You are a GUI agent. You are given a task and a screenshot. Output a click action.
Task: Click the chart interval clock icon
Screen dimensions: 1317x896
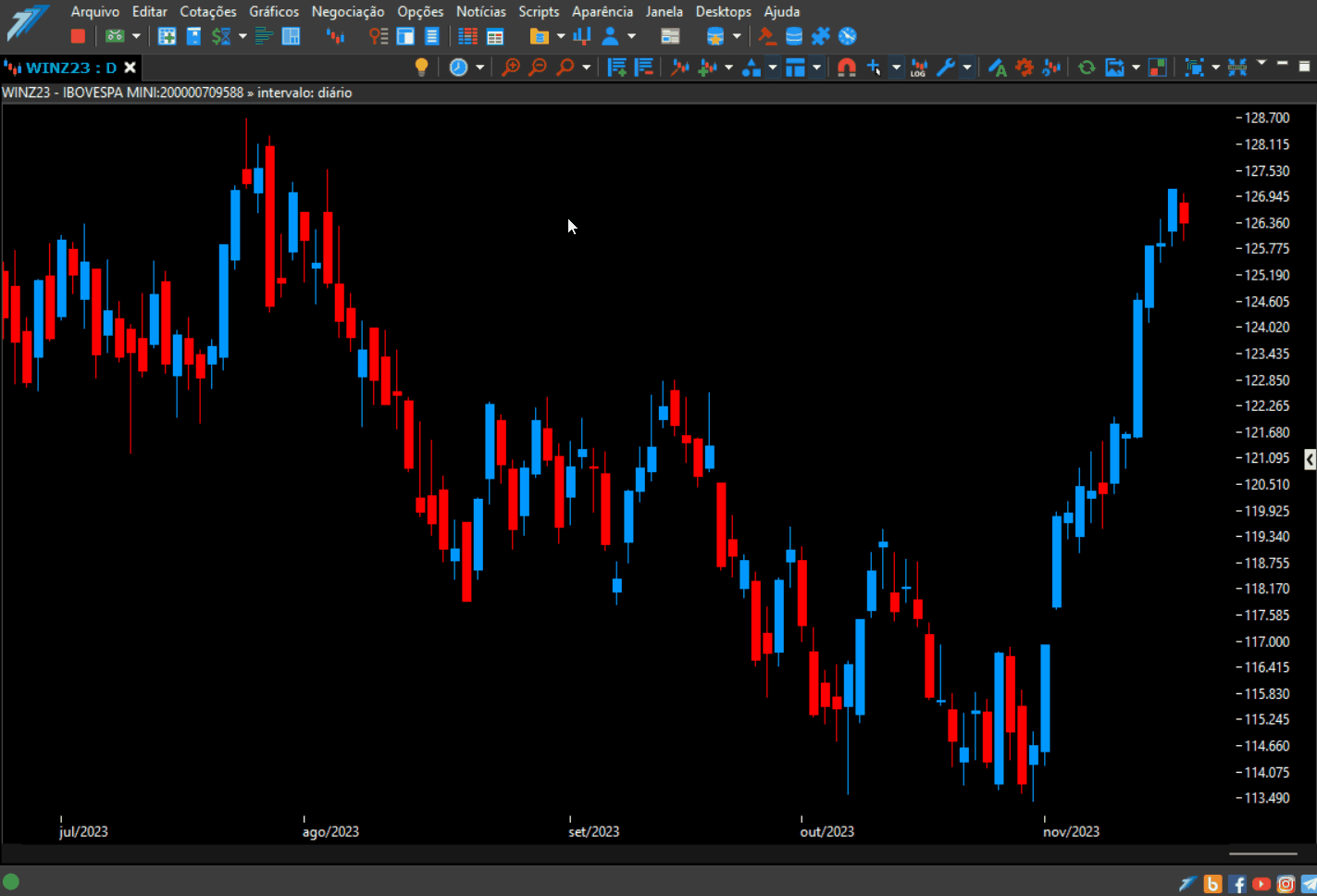[458, 67]
